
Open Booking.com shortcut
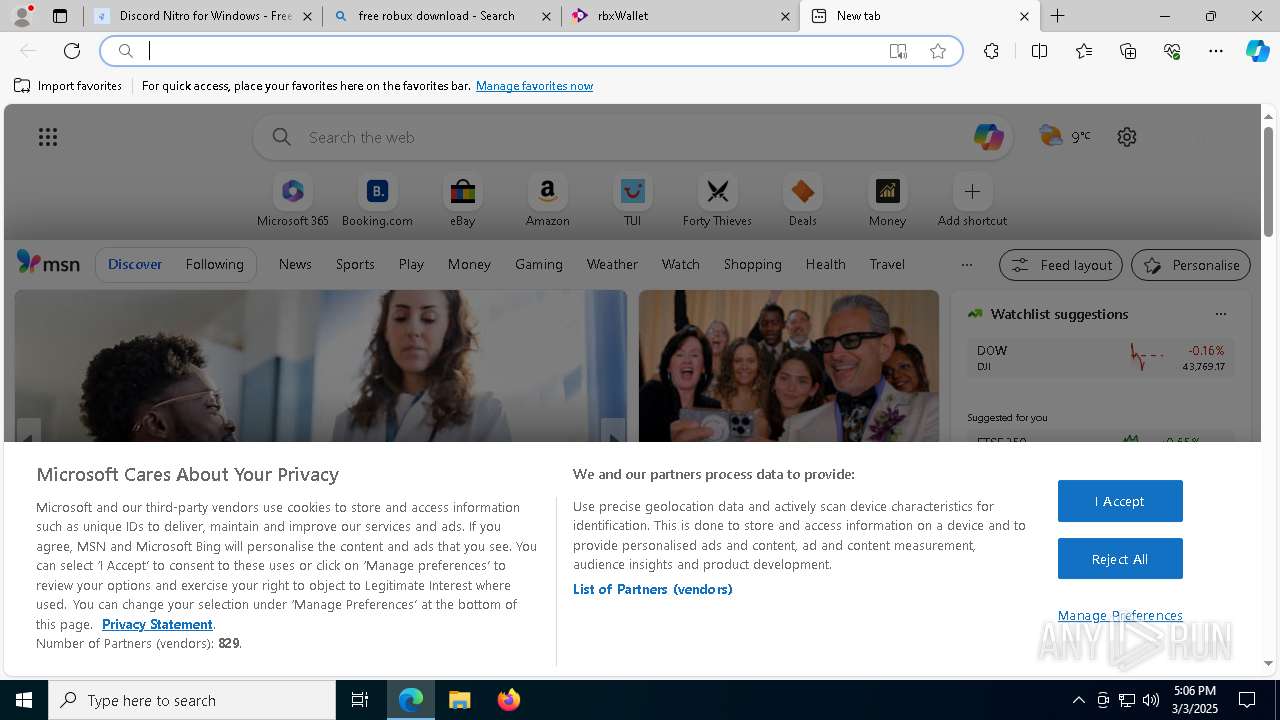coord(377,201)
